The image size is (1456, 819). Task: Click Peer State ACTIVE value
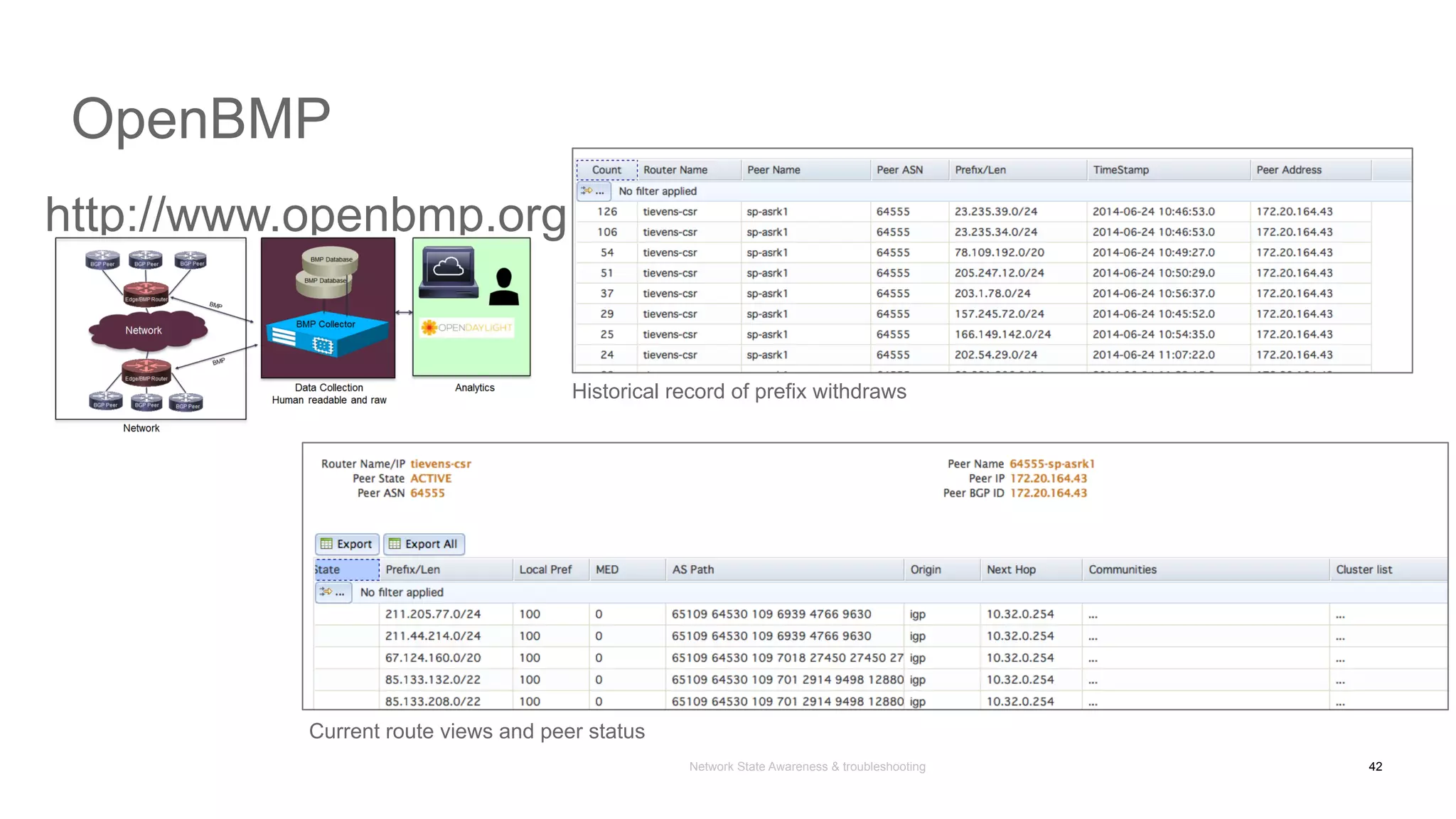click(431, 478)
